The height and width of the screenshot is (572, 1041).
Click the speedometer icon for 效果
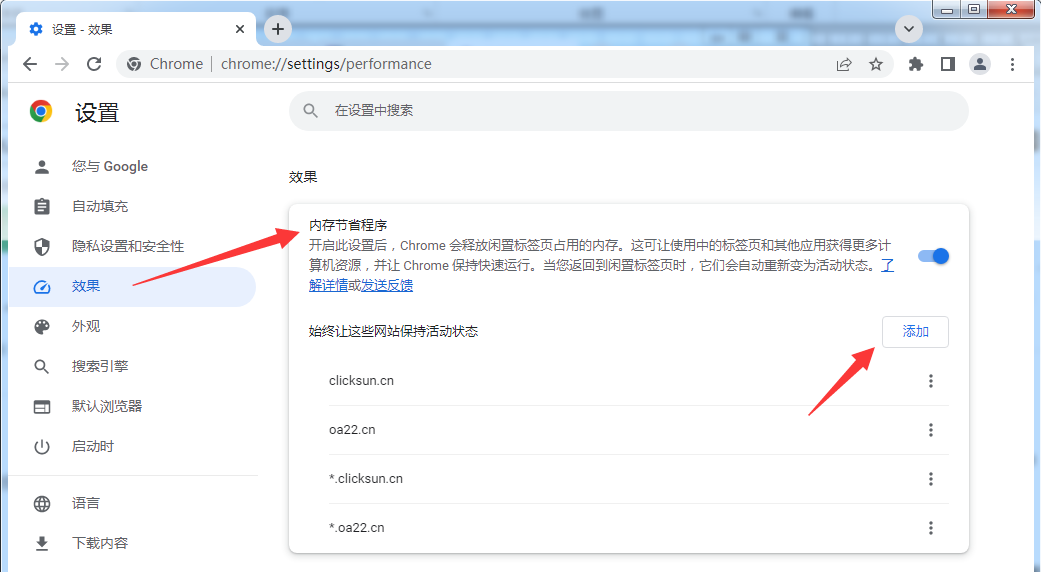point(42,287)
